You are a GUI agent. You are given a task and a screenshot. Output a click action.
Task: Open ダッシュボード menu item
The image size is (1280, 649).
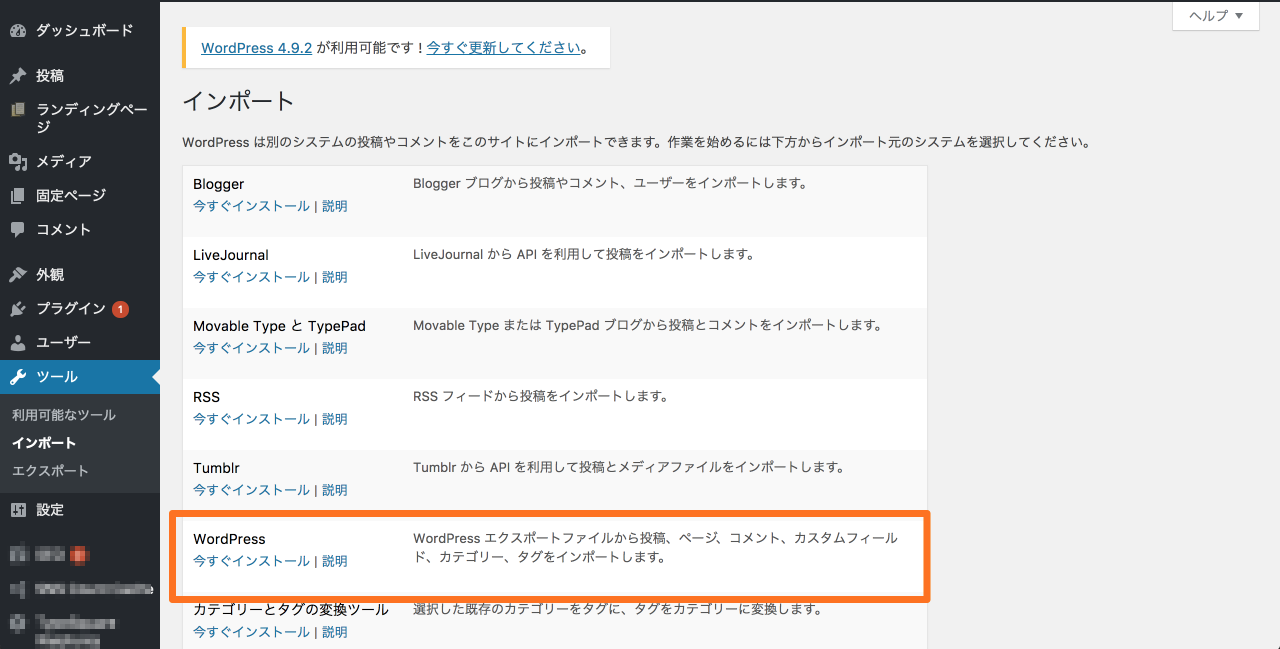tap(80, 30)
